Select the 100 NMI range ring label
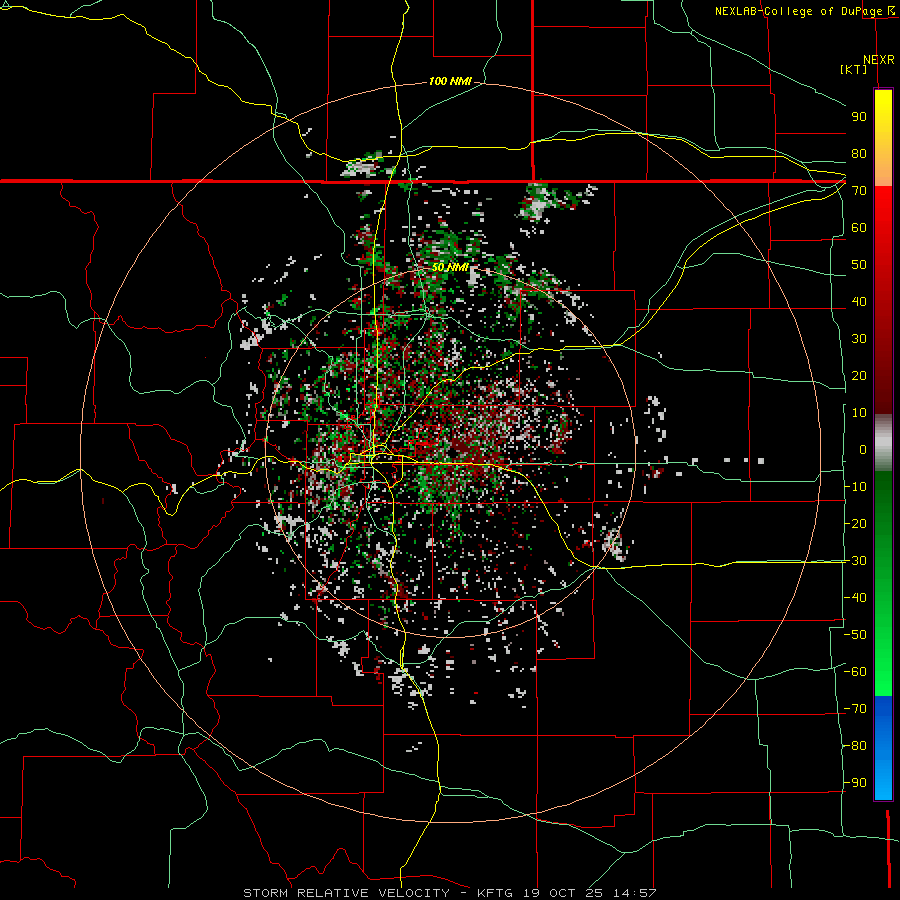This screenshot has width=900, height=900. [450, 81]
